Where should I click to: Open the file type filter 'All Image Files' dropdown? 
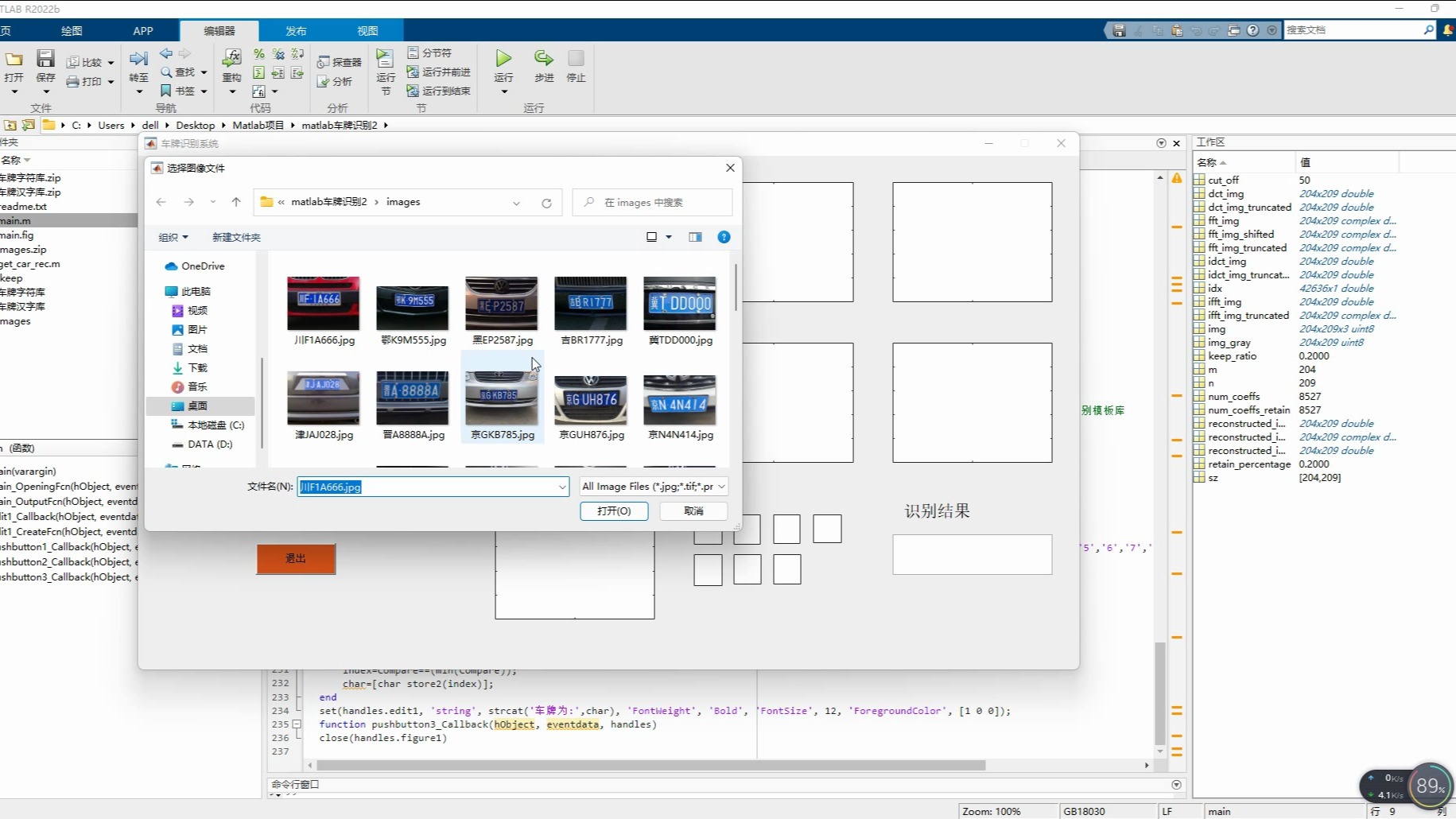click(x=653, y=487)
